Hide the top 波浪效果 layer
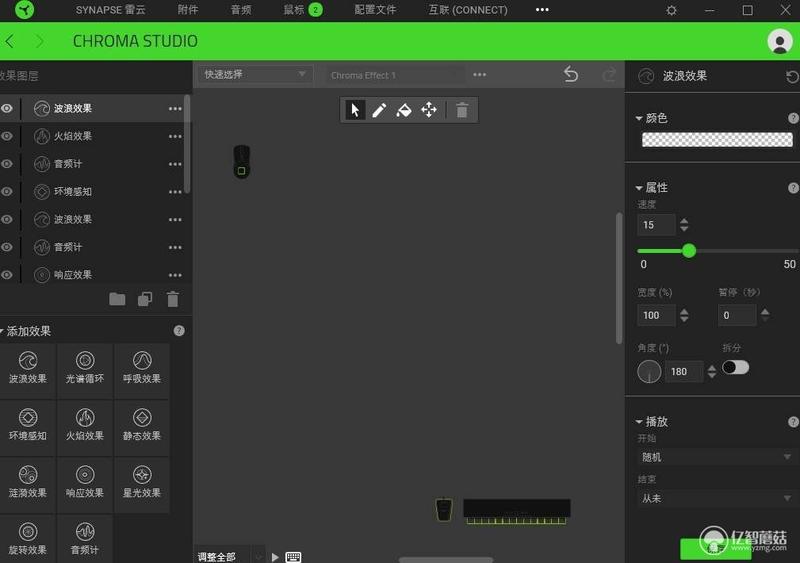 (7, 108)
